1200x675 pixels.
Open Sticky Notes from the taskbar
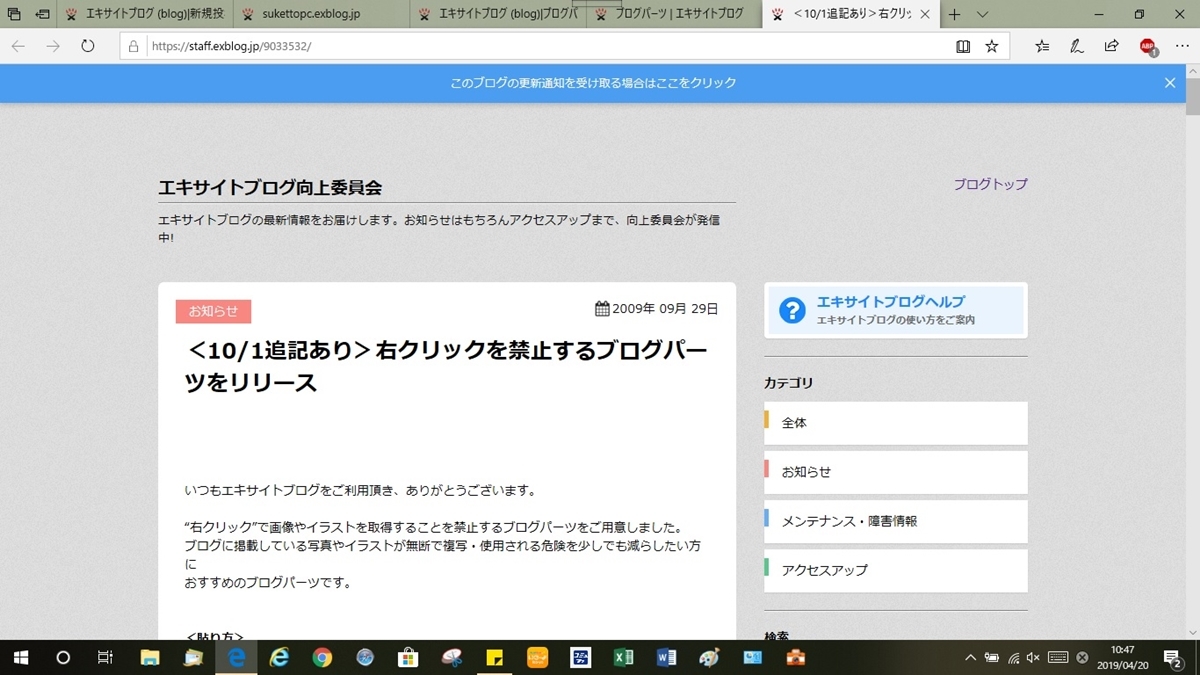[x=494, y=657]
